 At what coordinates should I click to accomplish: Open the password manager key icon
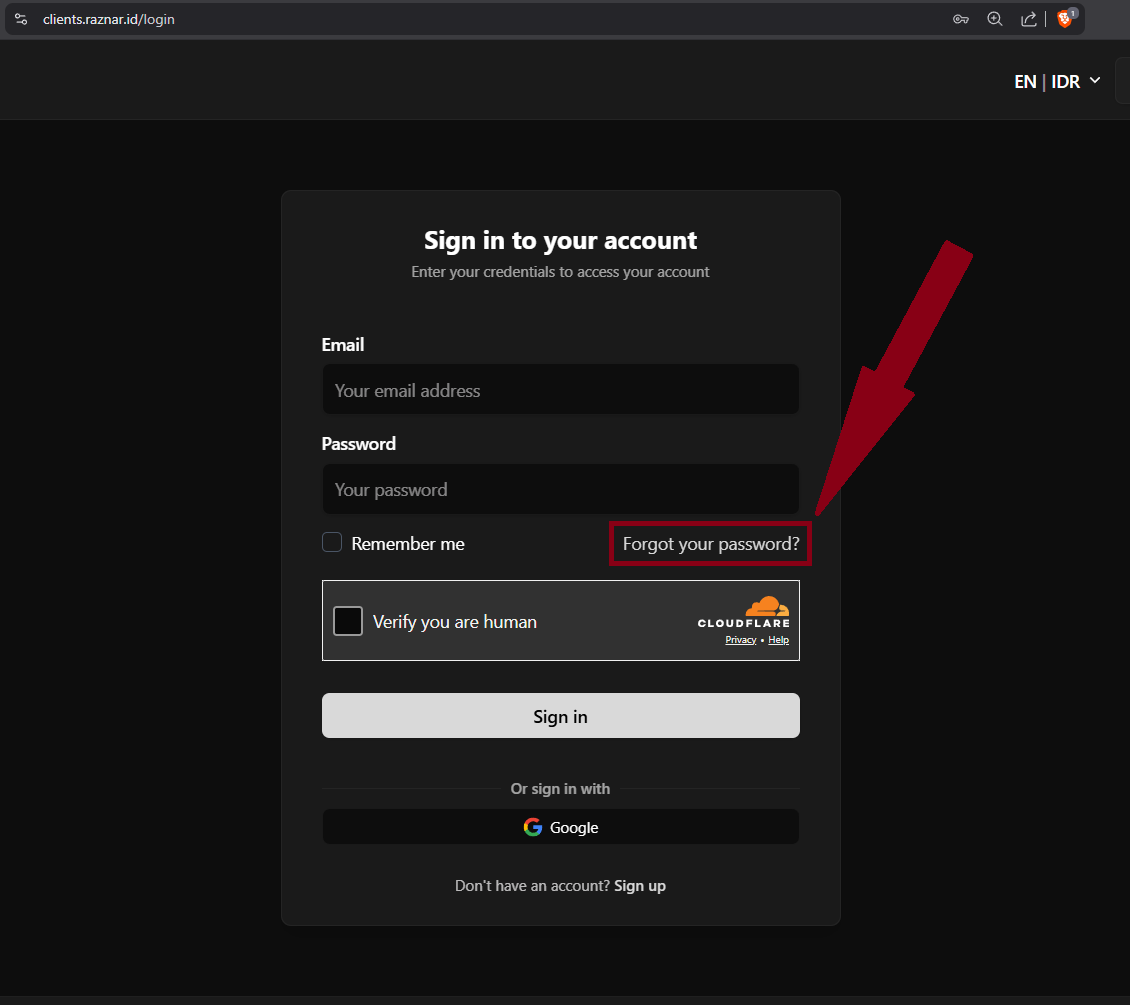(x=961, y=19)
